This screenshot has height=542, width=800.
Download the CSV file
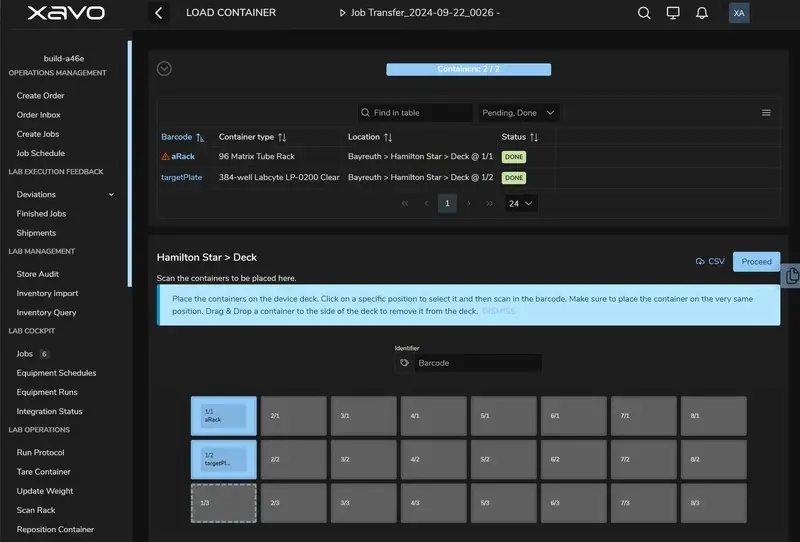pyautogui.click(x=710, y=261)
